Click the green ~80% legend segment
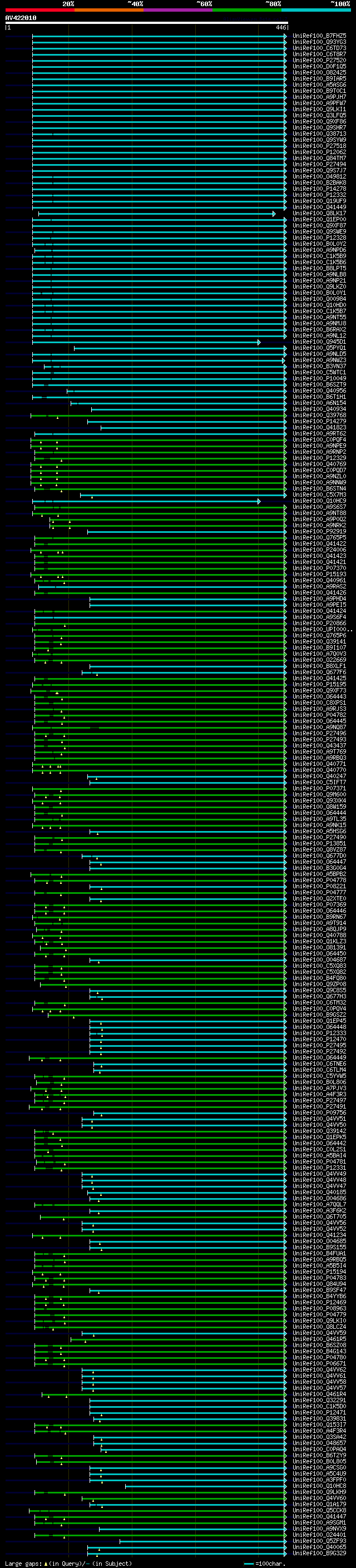This screenshot has height=1568, width=356. point(247,10)
